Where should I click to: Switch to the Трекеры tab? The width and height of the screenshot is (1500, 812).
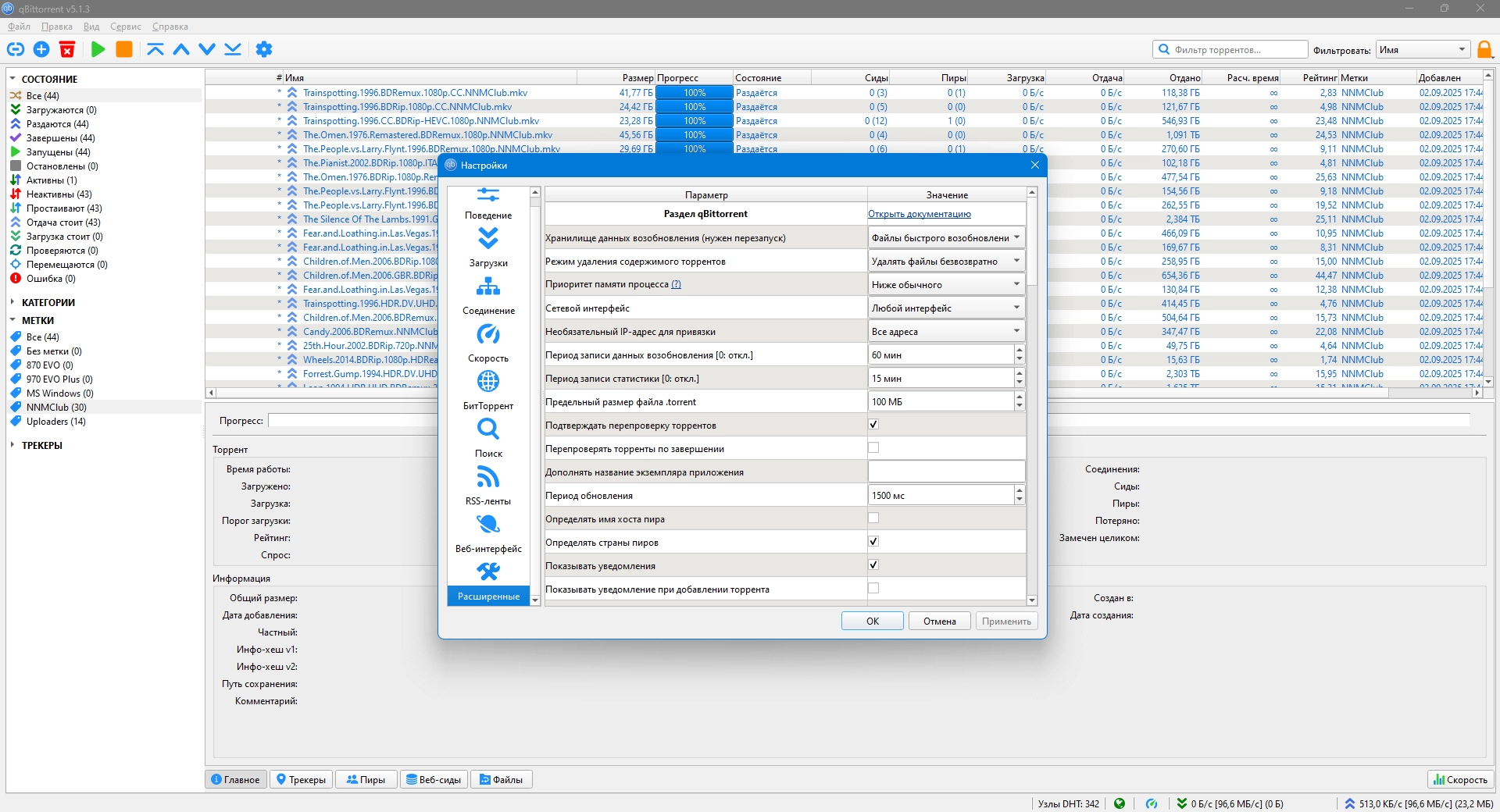coord(301,779)
